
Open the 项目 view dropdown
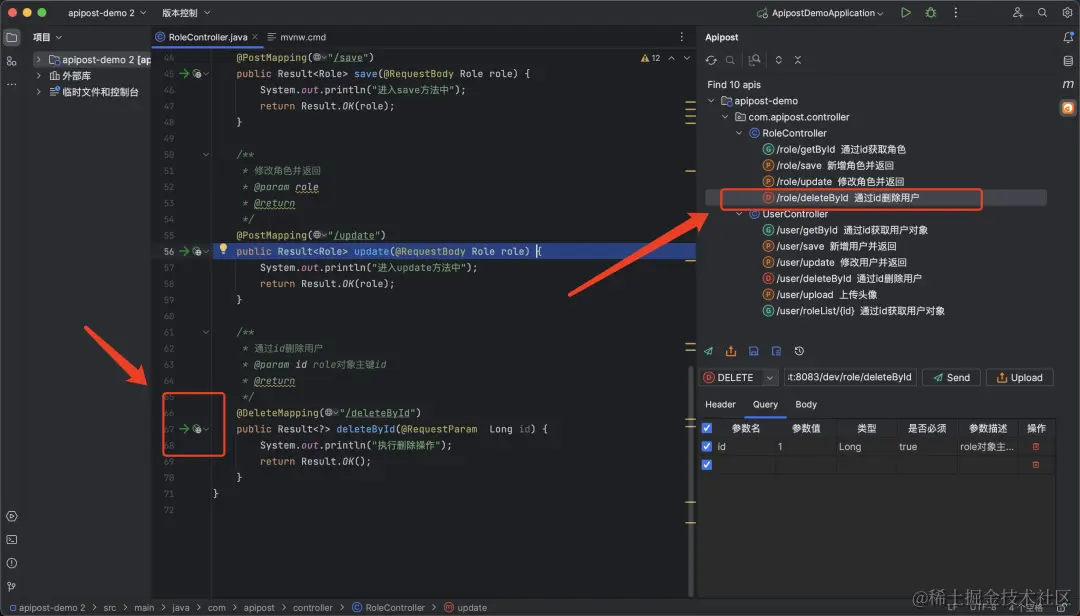[x=48, y=37]
